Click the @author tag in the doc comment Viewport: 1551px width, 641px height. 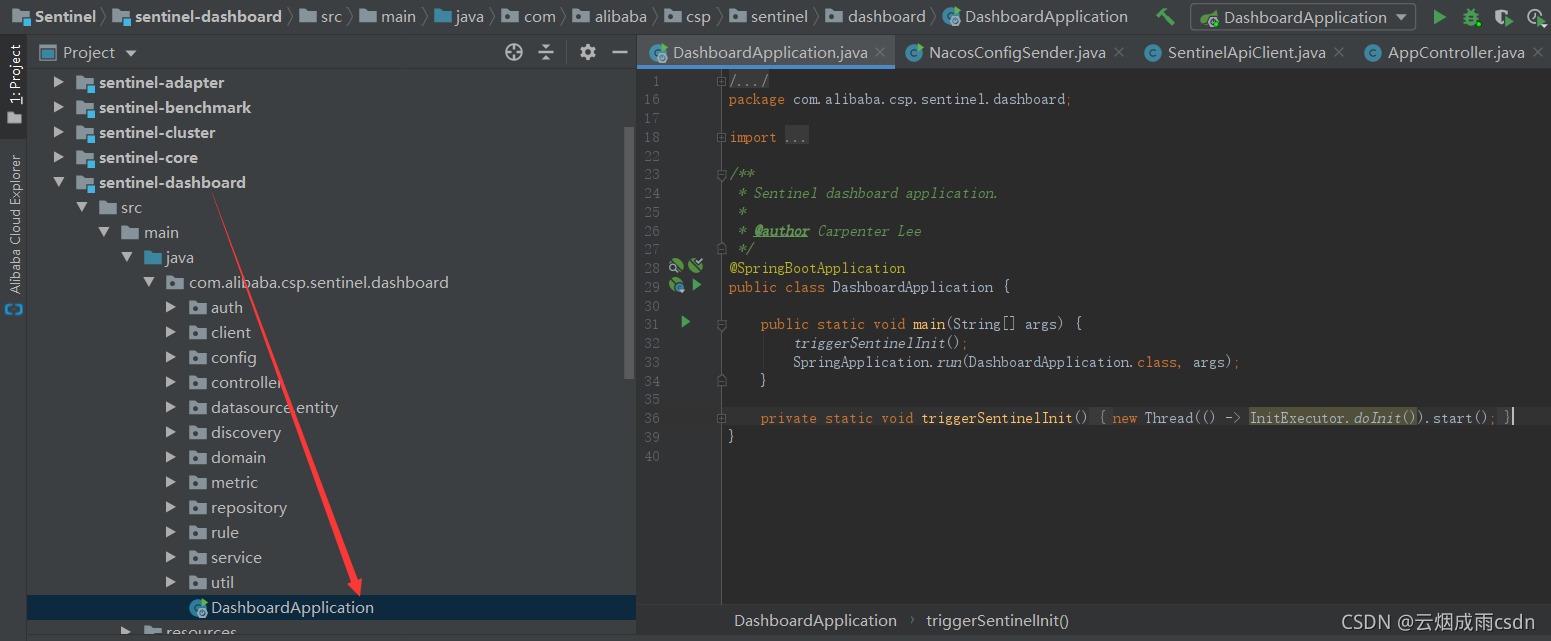point(781,231)
